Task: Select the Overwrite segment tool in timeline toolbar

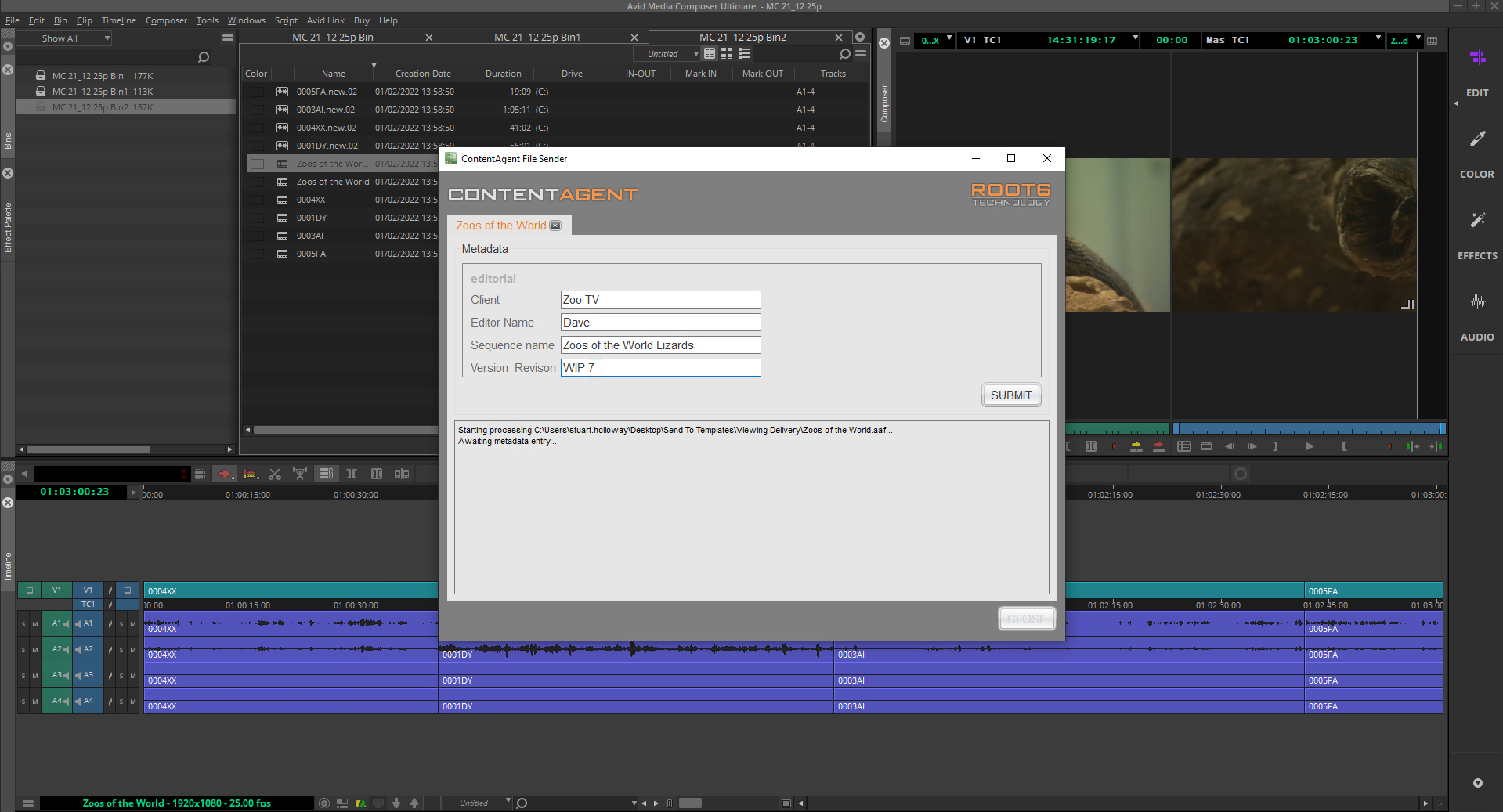Action: pyautogui.click(x=250, y=474)
